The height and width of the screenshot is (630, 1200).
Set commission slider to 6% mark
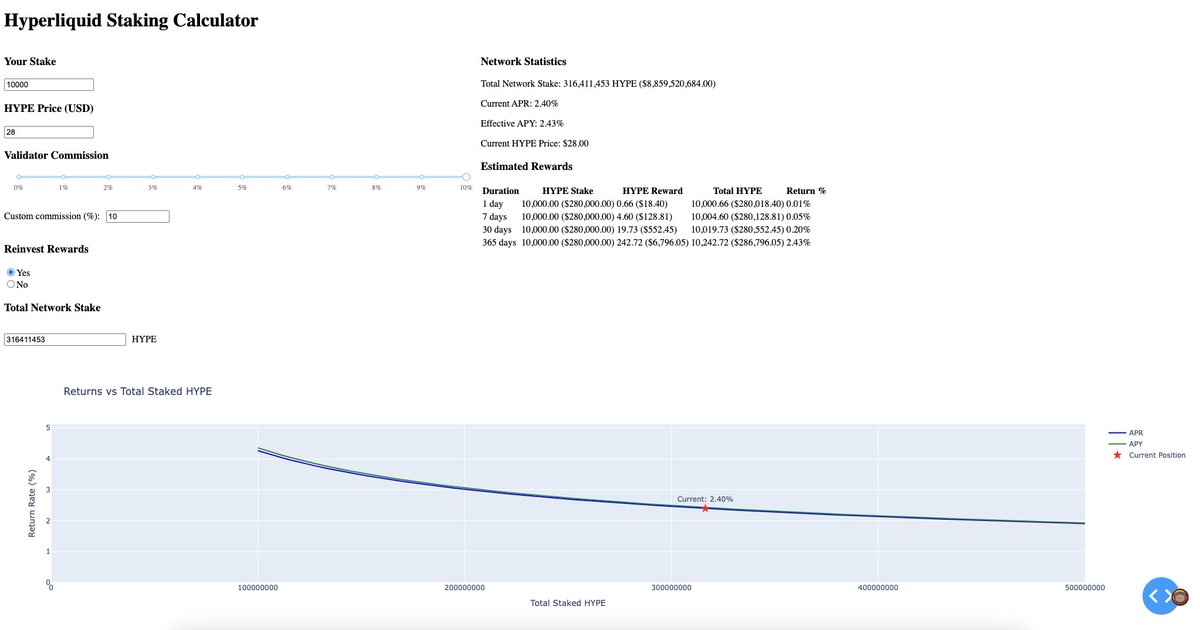click(x=287, y=177)
